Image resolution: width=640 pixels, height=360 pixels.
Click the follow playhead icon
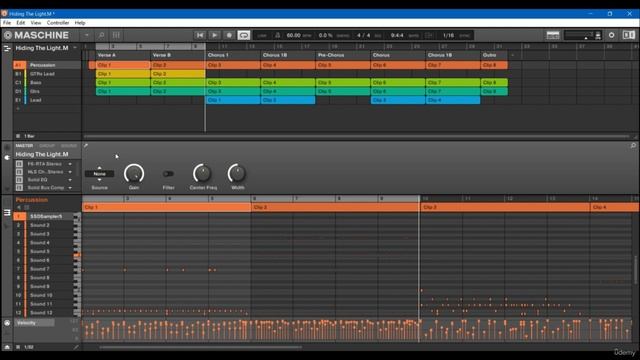point(429,36)
